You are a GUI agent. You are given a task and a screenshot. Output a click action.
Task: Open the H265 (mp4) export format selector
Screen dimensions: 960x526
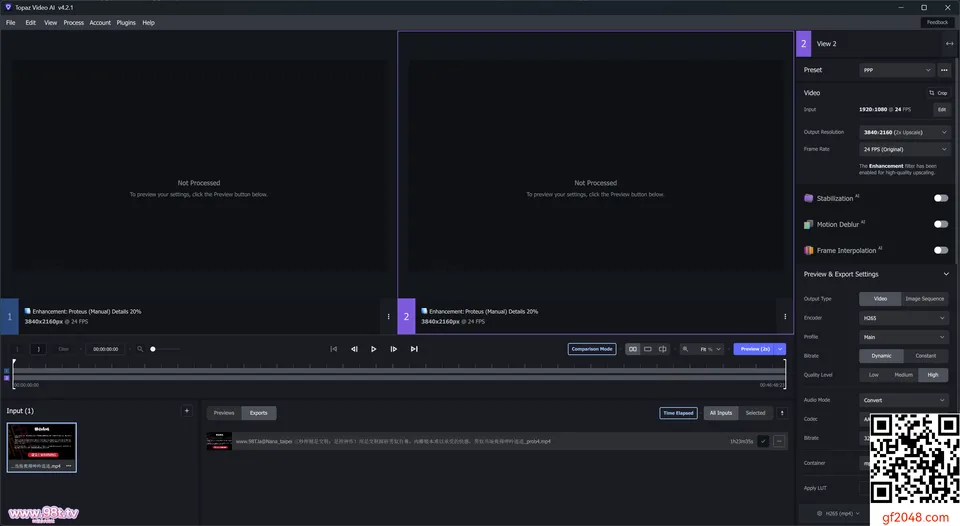(x=839, y=514)
